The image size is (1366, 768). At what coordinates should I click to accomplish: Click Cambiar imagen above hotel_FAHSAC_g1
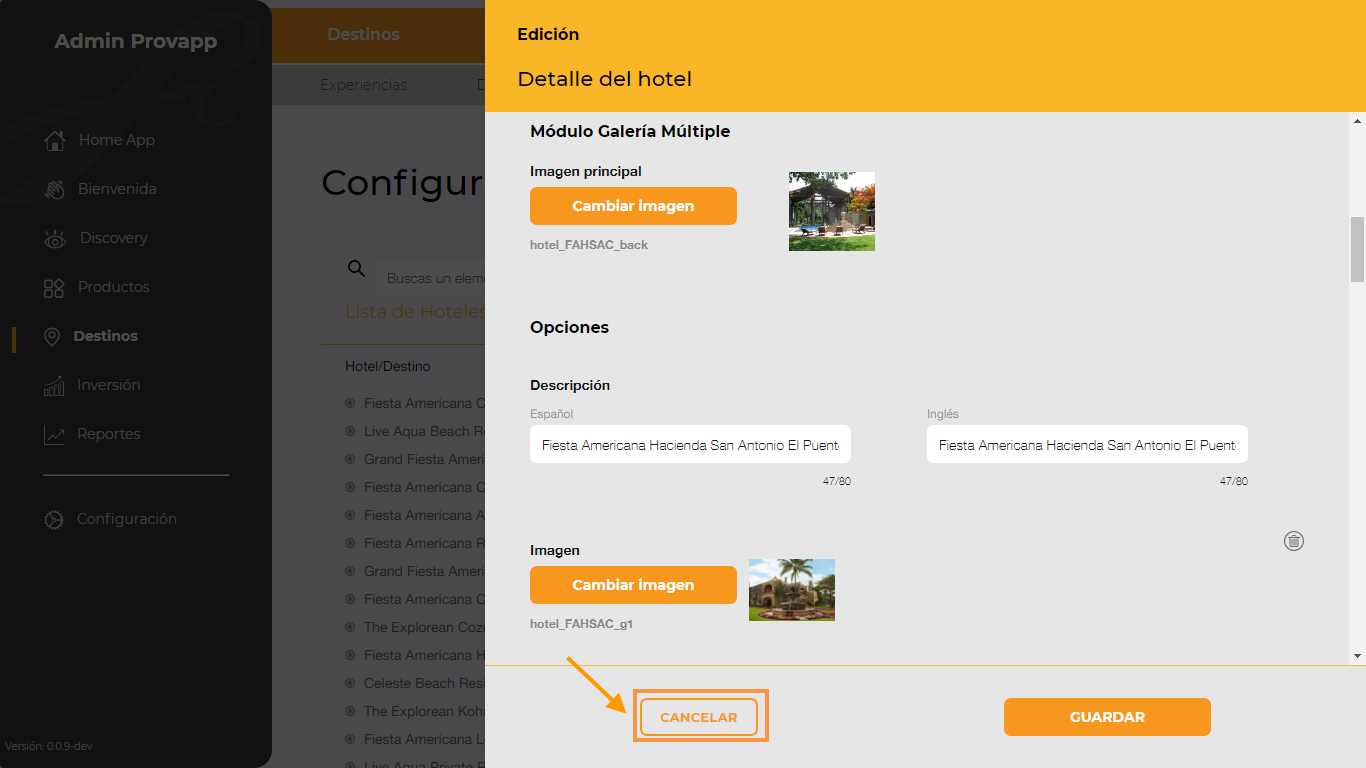(x=633, y=585)
